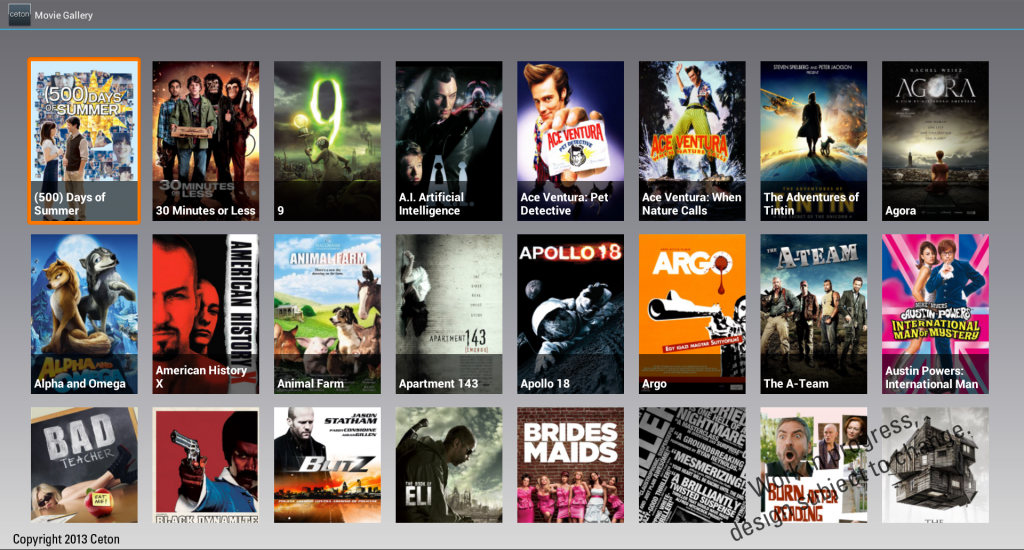
Task: Open the Argo movie poster
Action: tap(692, 314)
